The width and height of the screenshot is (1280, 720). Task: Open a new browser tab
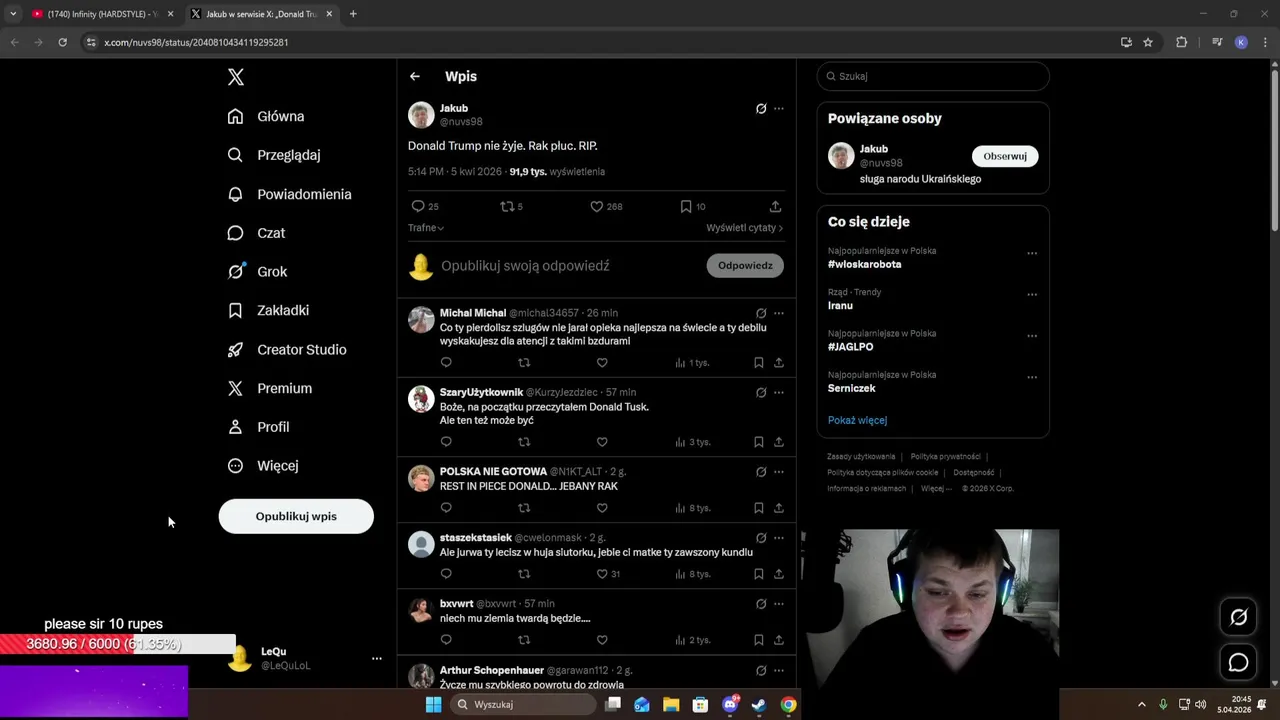tap(353, 14)
